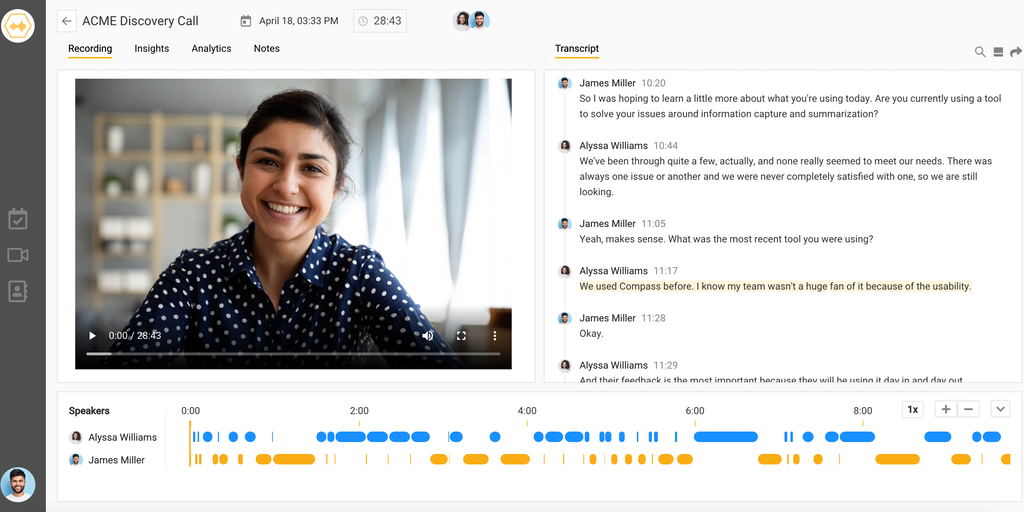The height and width of the screenshot is (512, 1024).
Task: Click the back arrow beside ACME Discovery Call
Action: (67, 21)
